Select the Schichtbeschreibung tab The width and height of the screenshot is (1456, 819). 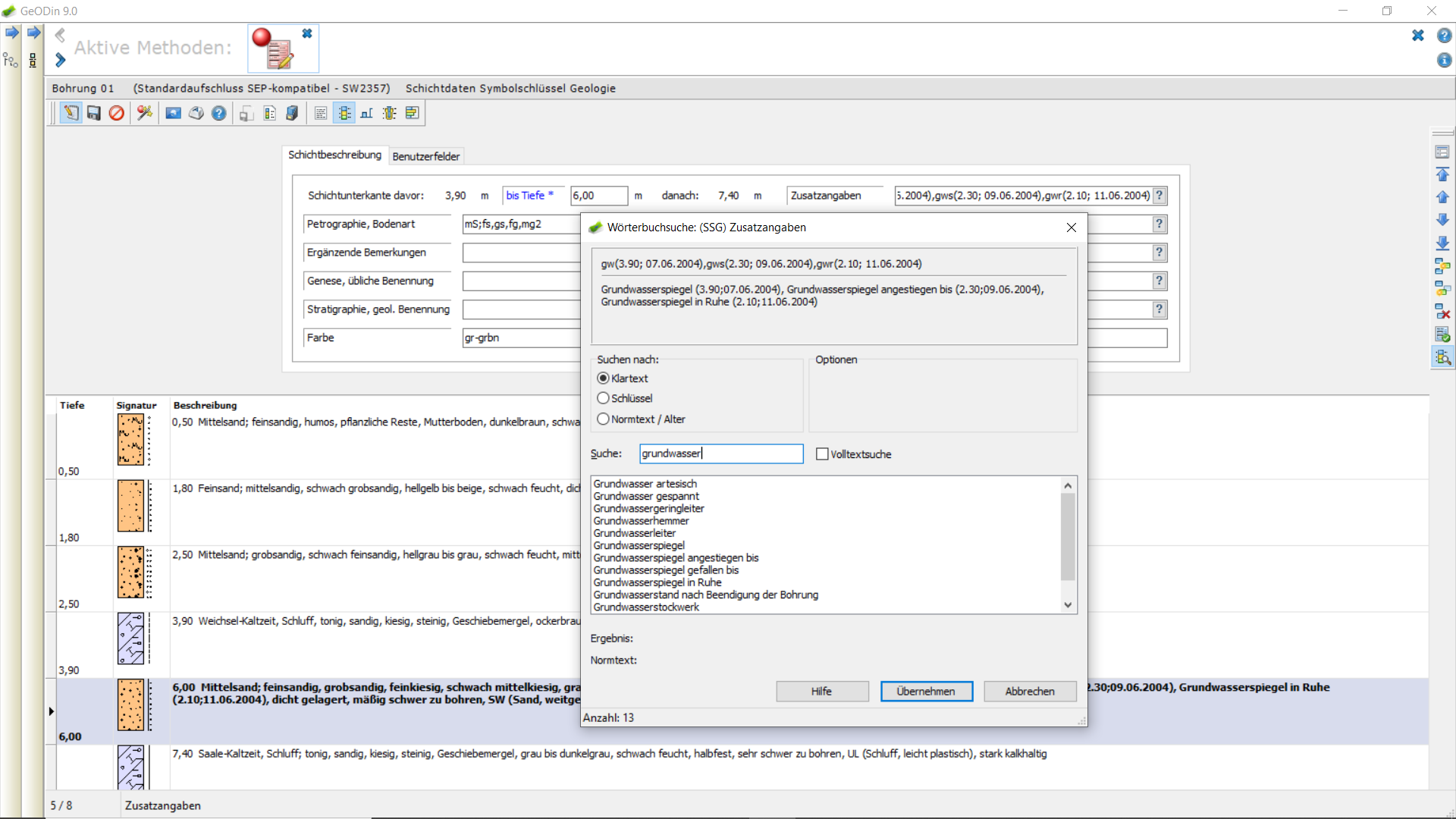click(x=334, y=155)
